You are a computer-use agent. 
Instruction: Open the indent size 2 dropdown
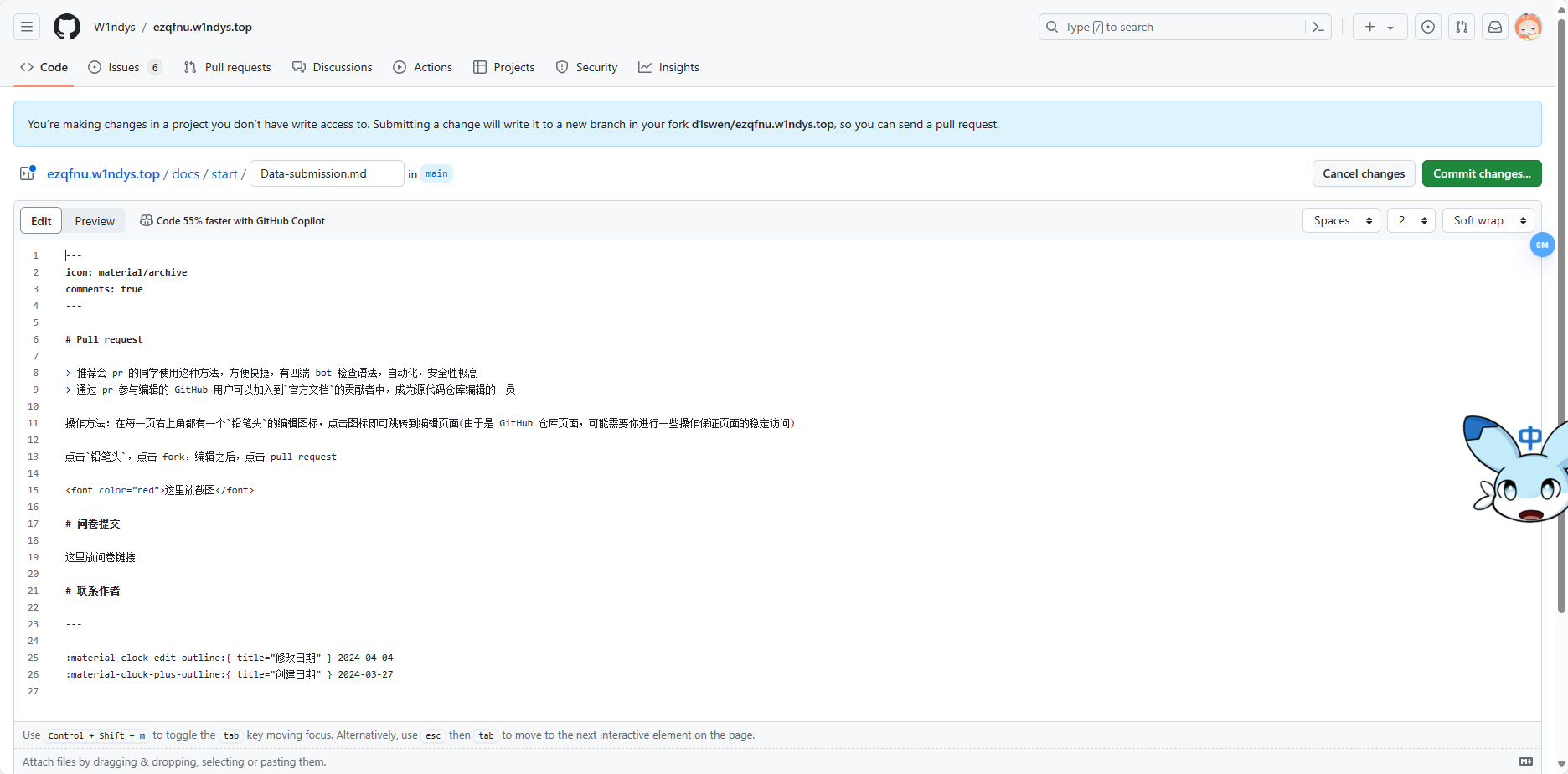1411,220
